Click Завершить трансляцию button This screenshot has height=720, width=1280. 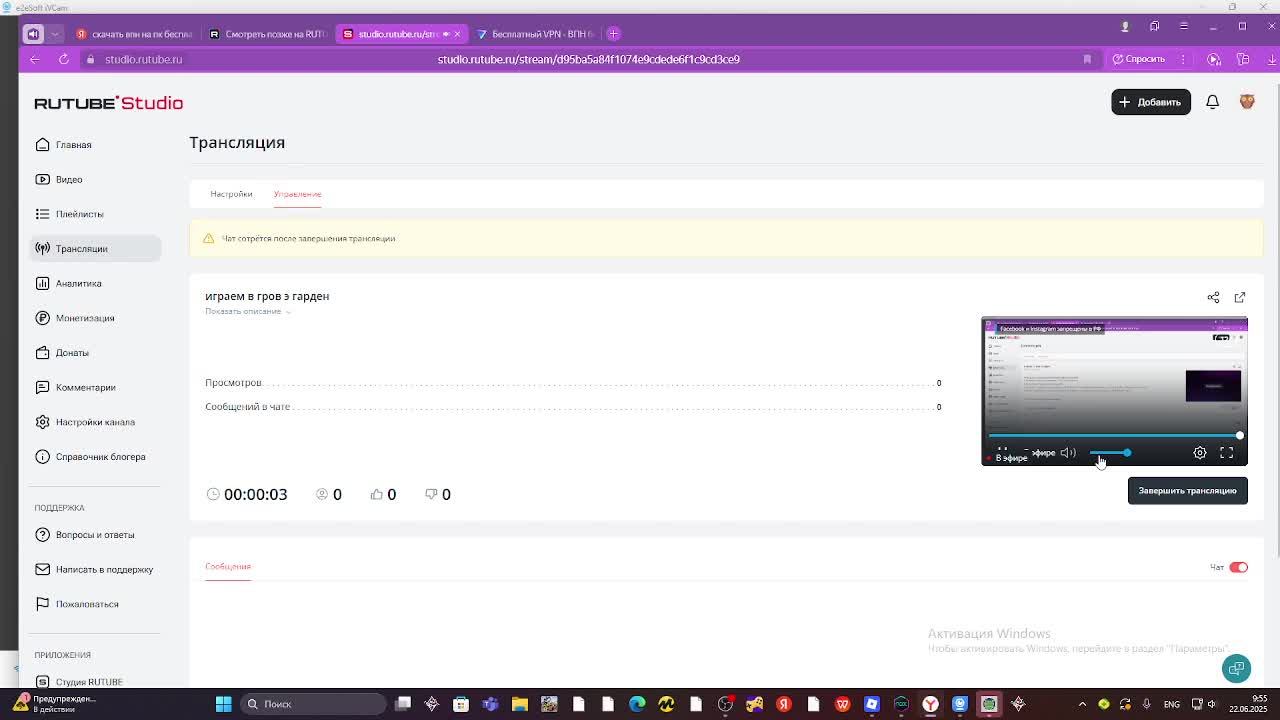coord(1188,491)
